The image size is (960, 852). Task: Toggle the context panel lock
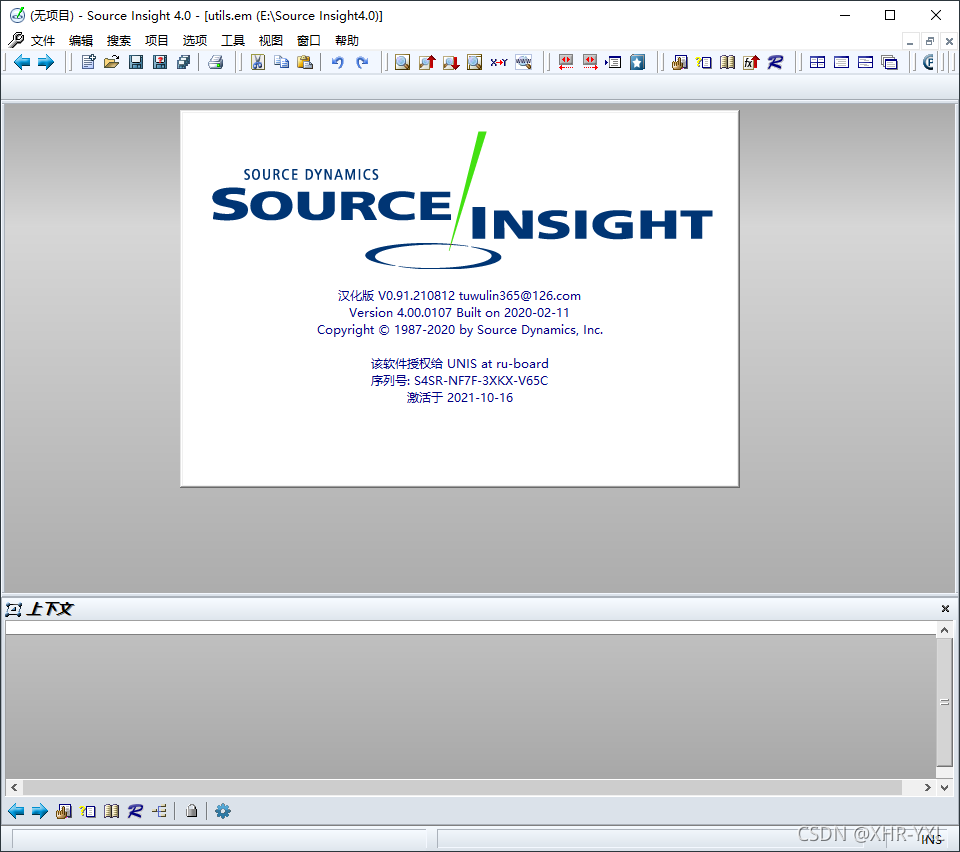[192, 811]
